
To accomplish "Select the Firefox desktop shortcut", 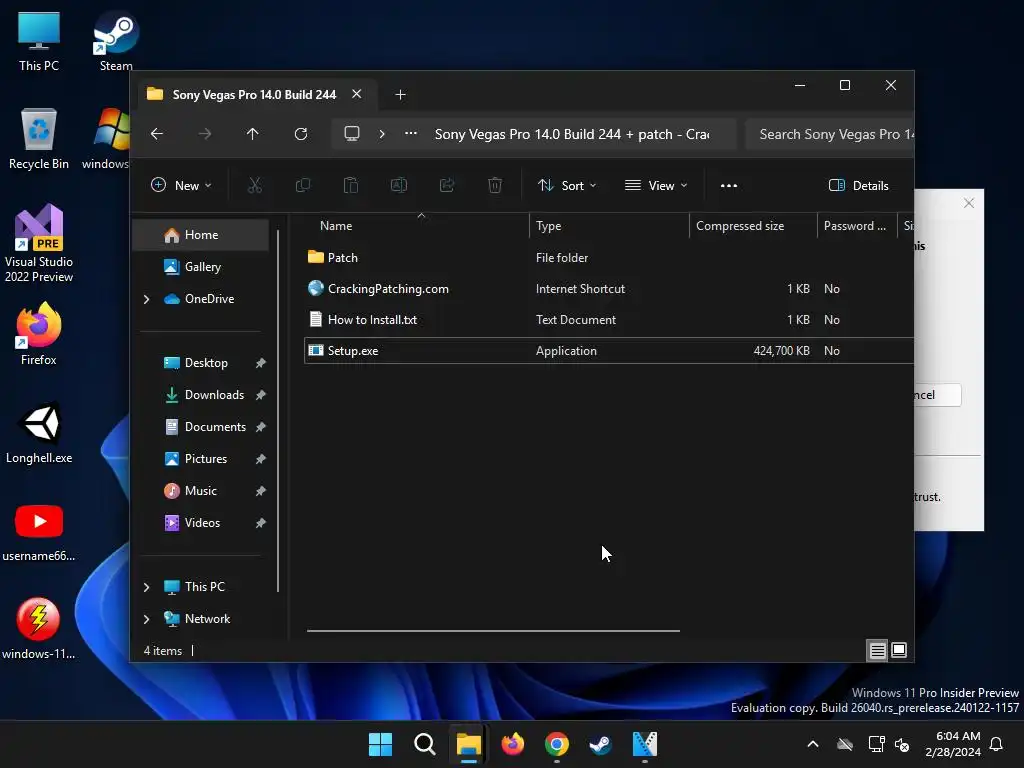I will pos(39,333).
